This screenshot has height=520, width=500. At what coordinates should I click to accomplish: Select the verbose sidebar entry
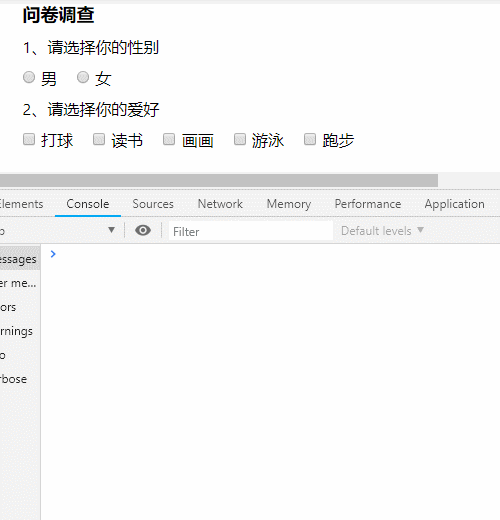20,379
